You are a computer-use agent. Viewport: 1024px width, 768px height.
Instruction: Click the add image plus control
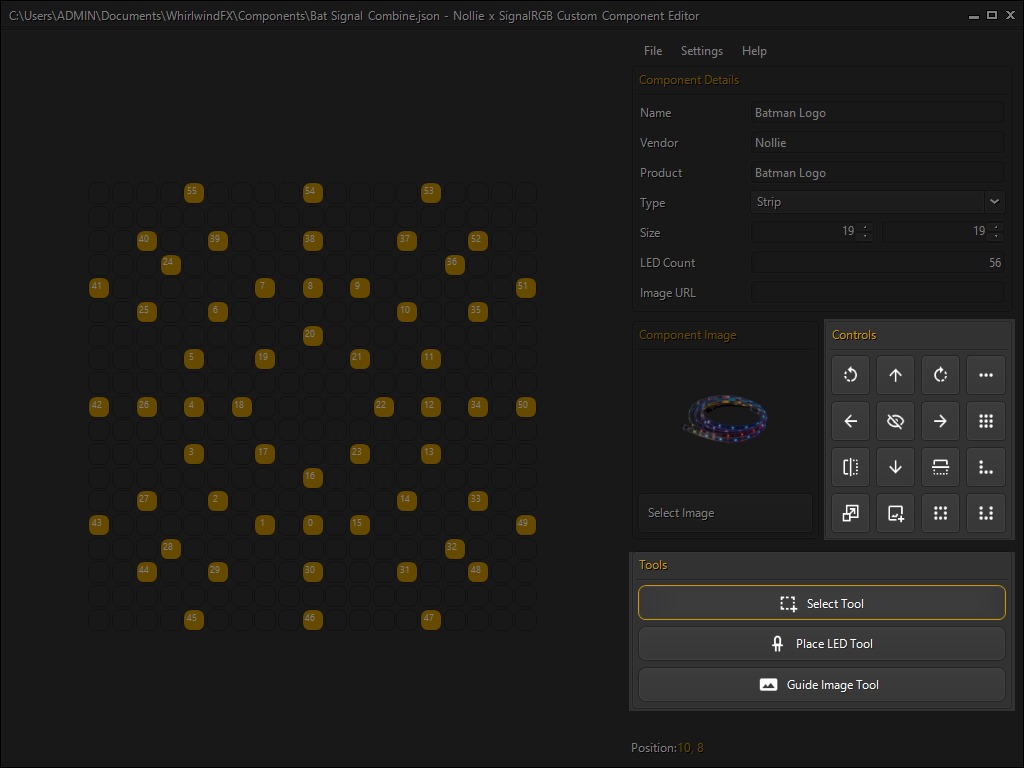point(895,513)
